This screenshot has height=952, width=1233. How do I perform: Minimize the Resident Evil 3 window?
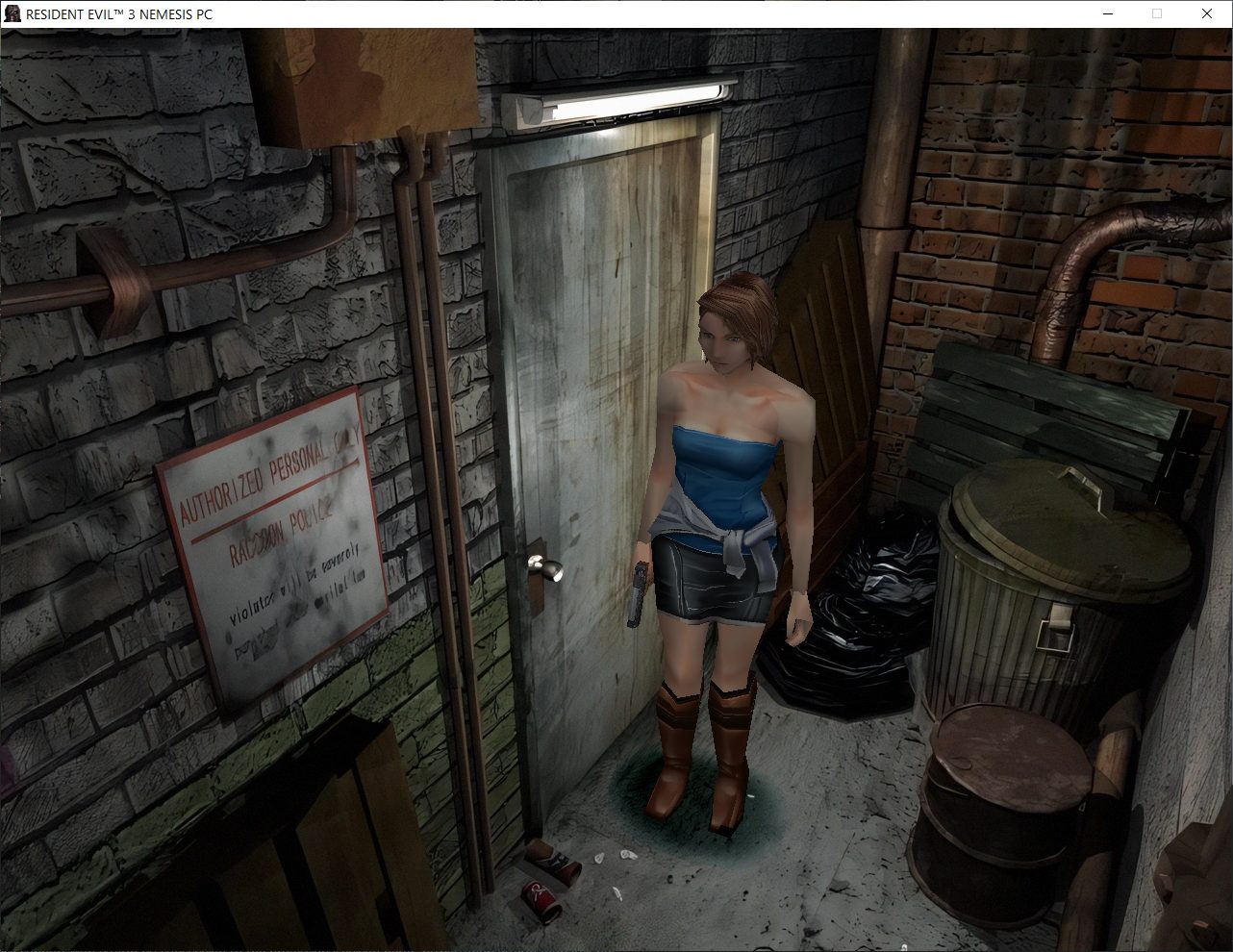point(1107,13)
